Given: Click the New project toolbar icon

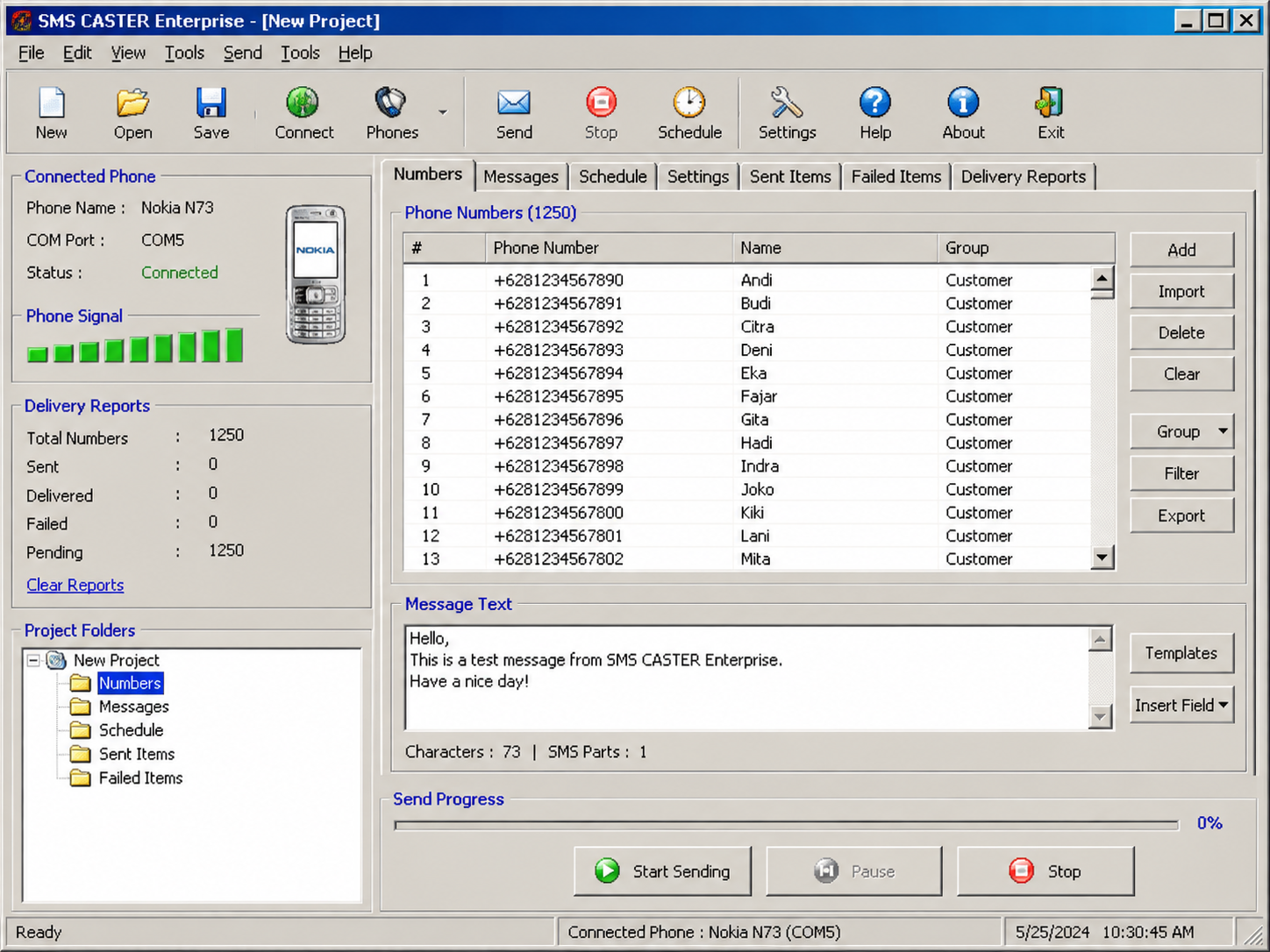Looking at the screenshot, I should [51, 113].
